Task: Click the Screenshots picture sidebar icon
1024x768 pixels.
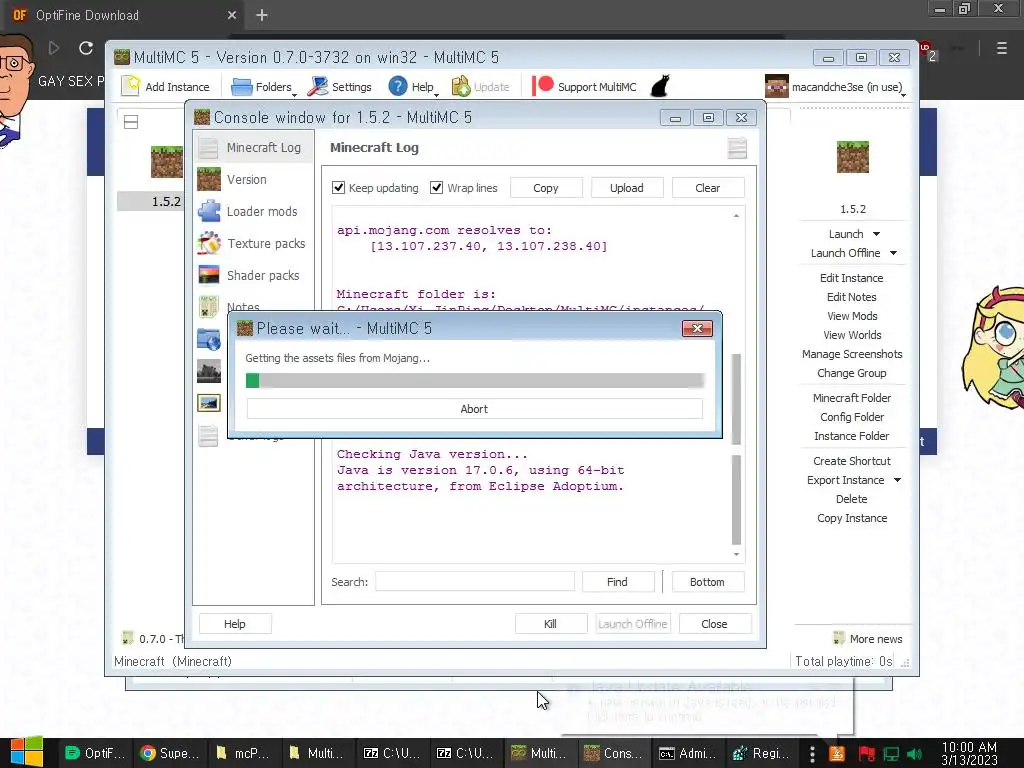Action: point(209,403)
